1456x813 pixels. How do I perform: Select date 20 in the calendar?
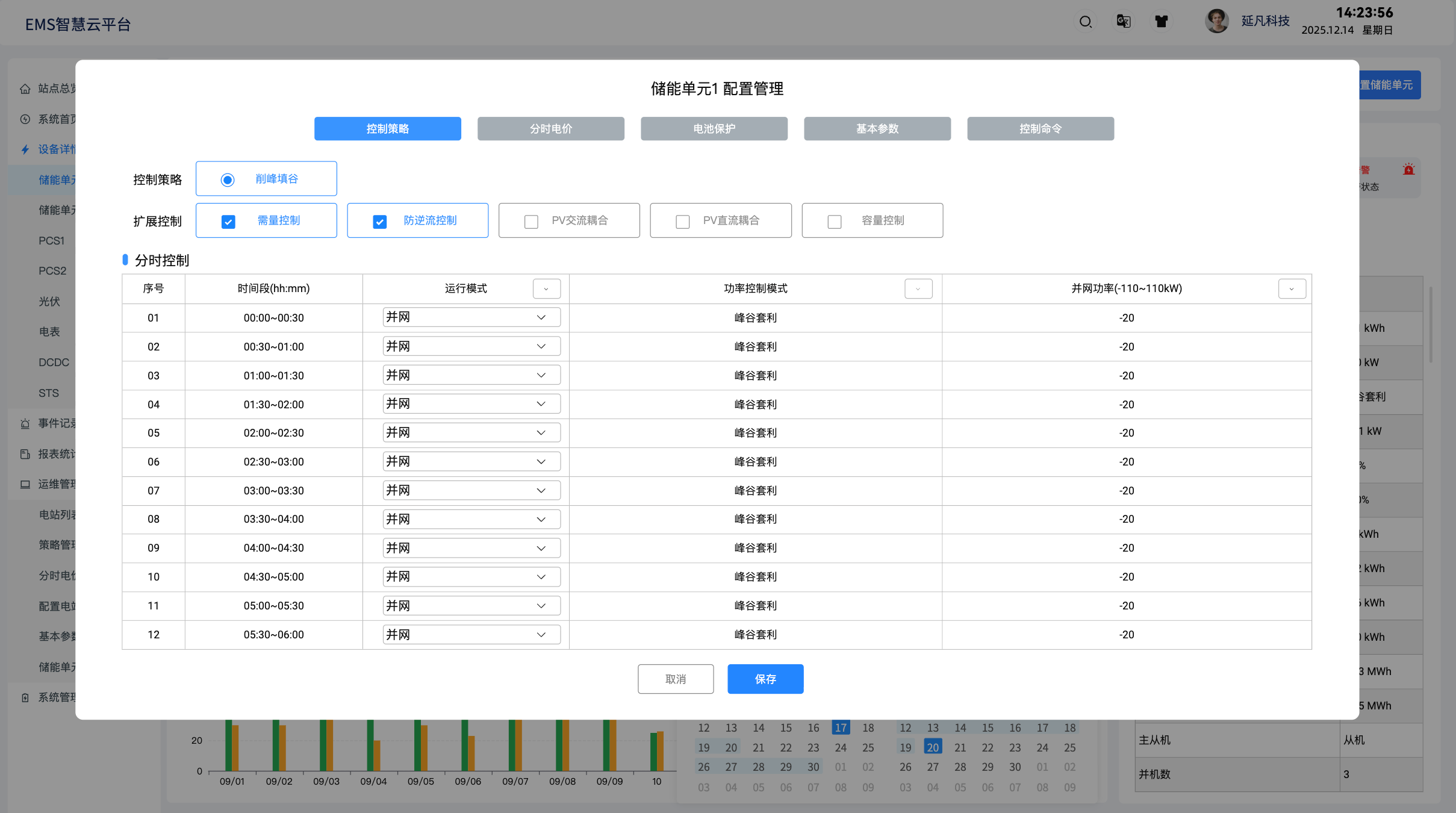coord(932,747)
